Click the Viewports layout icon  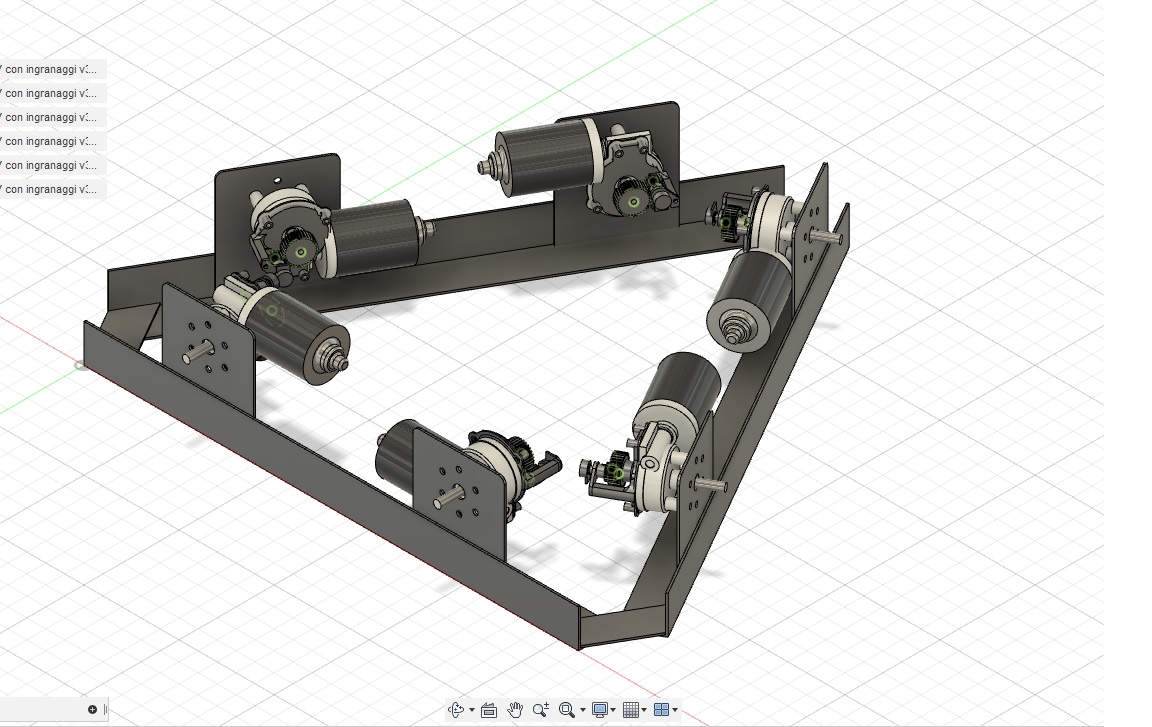[x=661, y=709]
